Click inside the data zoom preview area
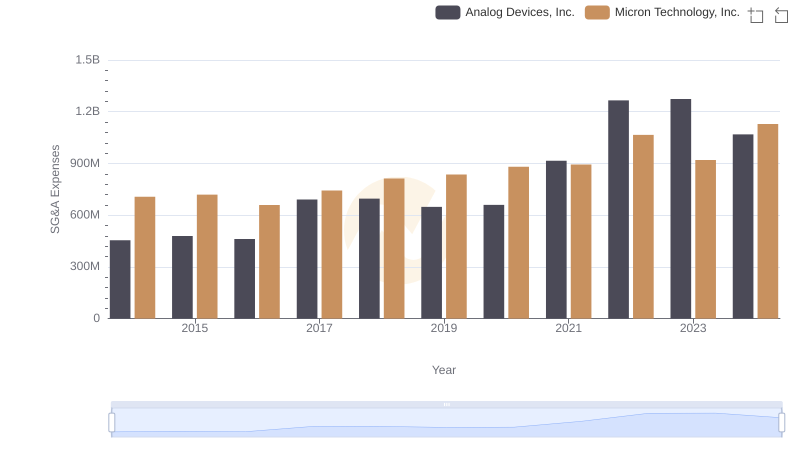This screenshot has height=461, width=800. click(446, 423)
